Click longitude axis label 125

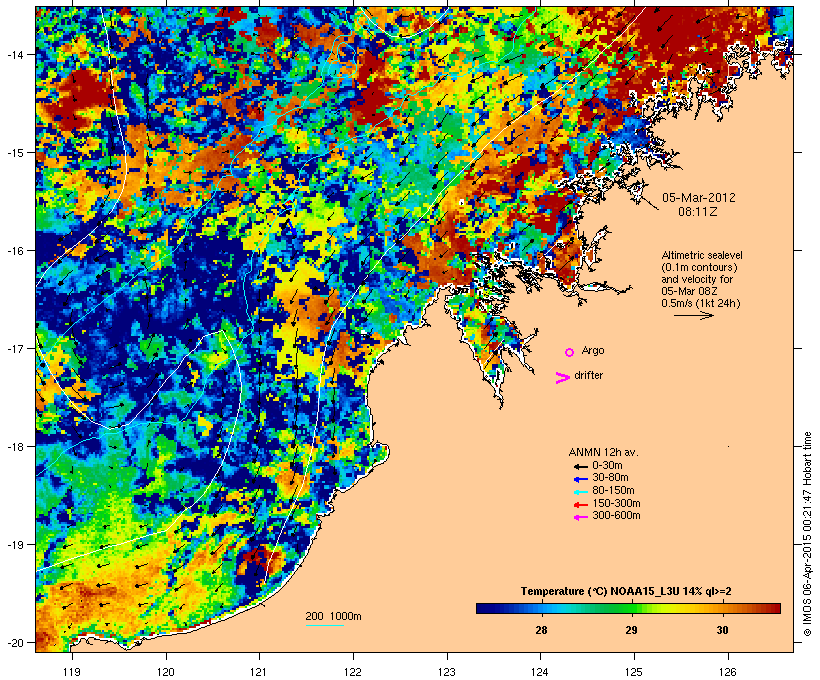click(x=634, y=672)
